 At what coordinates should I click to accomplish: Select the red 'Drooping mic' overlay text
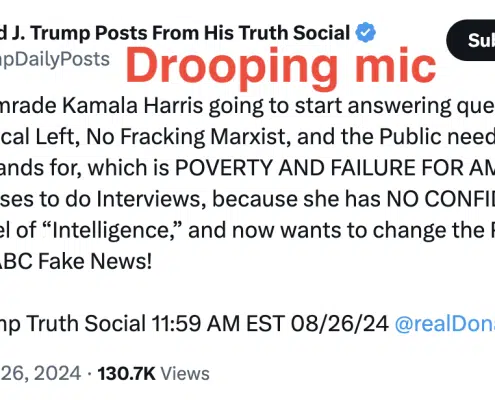tap(281, 66)
